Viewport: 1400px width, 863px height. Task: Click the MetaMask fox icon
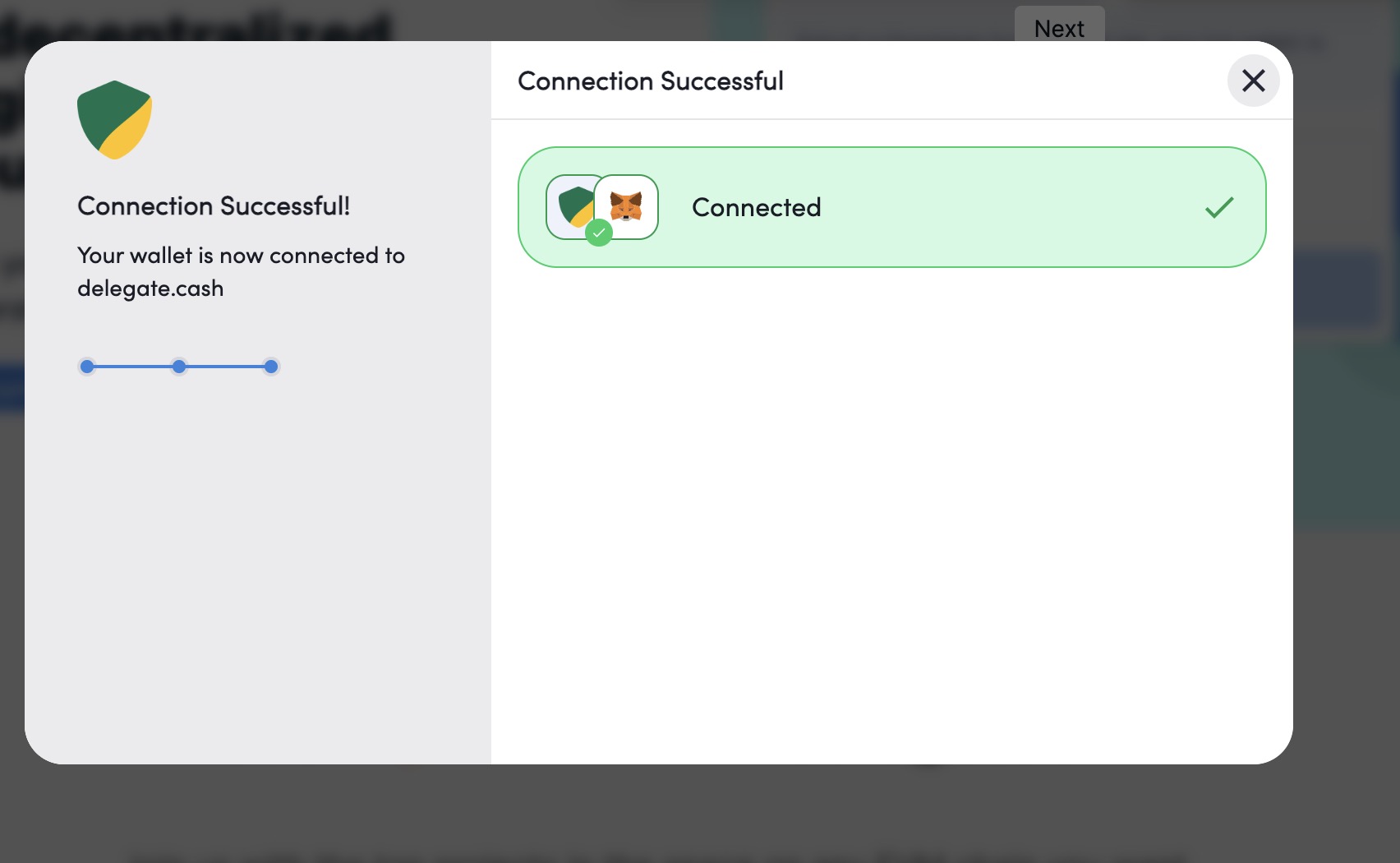click(x=626, y=207)
